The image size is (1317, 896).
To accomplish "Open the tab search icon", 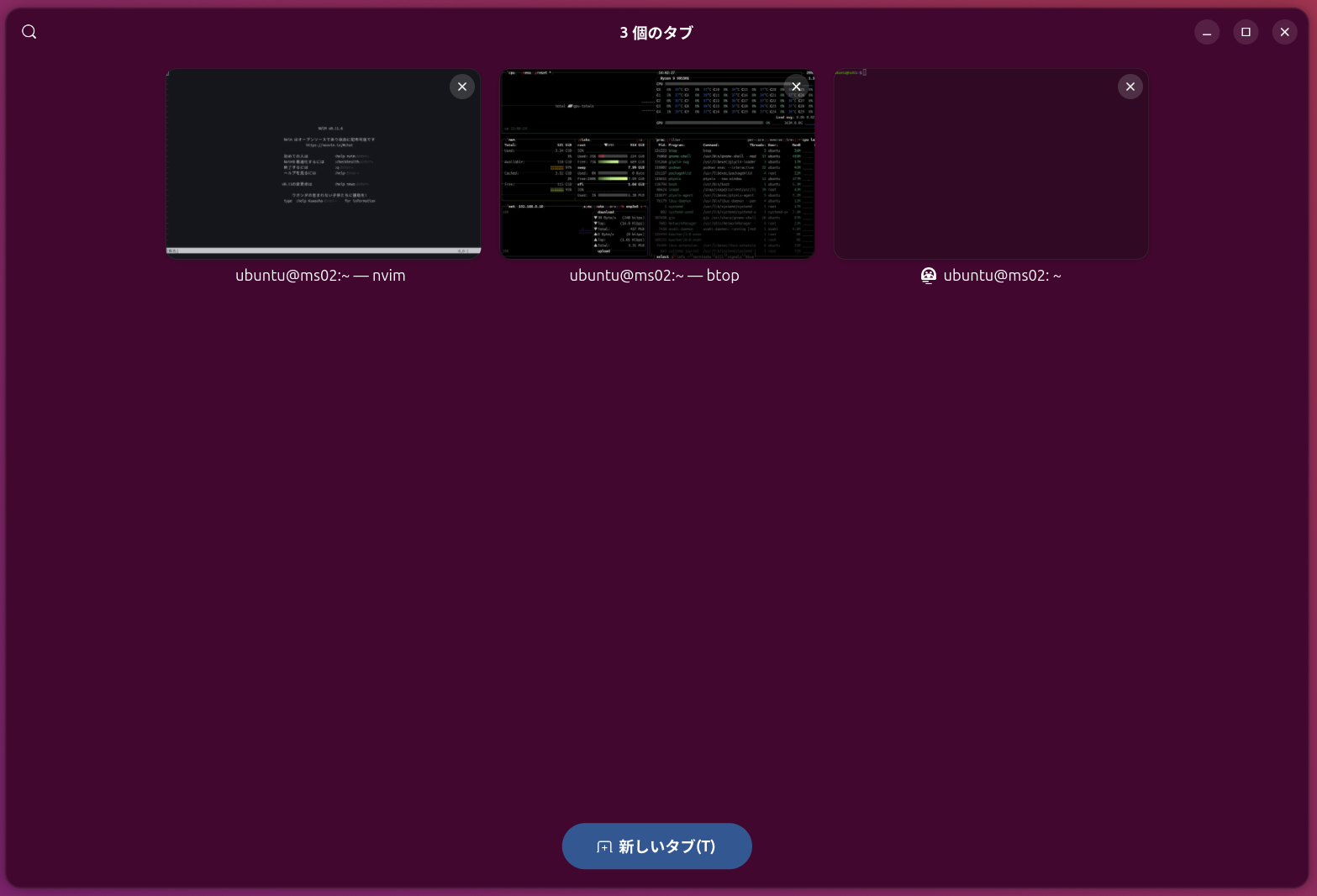I will pos(29,32).
